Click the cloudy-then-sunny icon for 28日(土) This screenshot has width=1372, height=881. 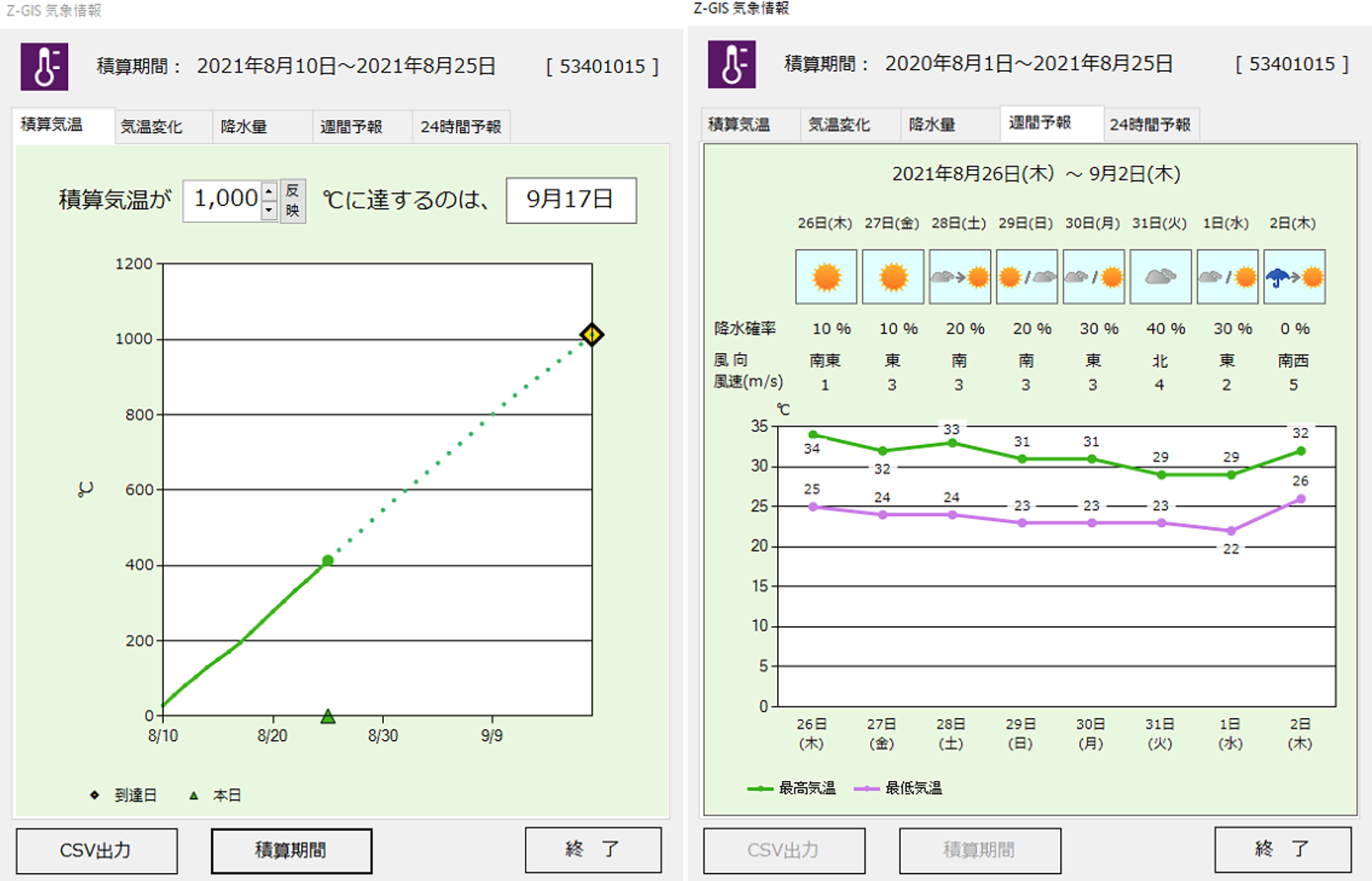[x=959, y=277]
